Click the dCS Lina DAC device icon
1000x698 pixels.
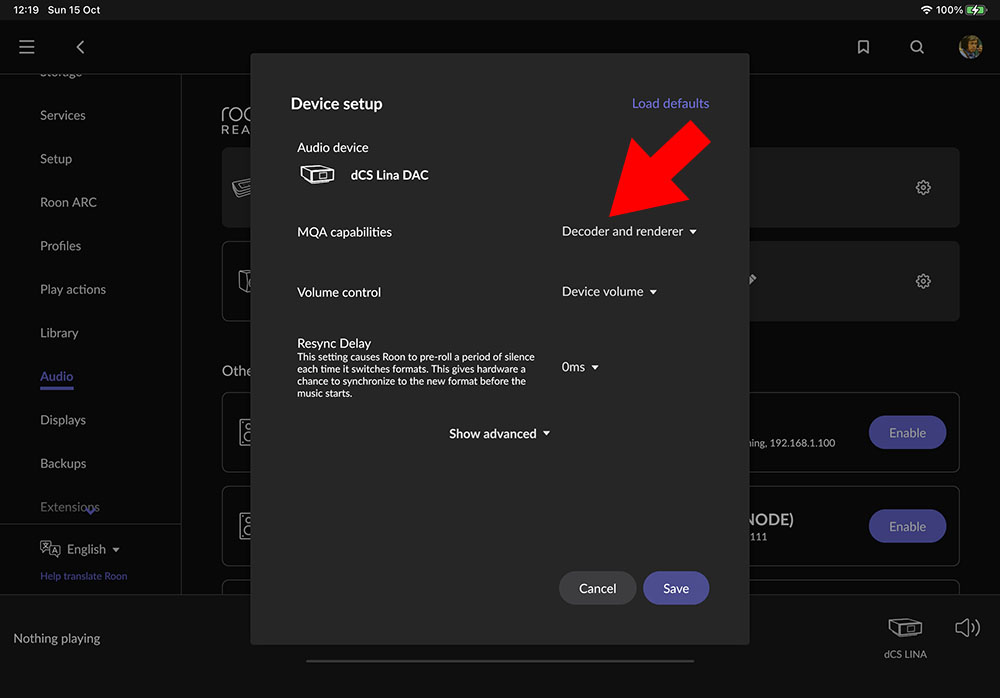[x=317, y=174]
